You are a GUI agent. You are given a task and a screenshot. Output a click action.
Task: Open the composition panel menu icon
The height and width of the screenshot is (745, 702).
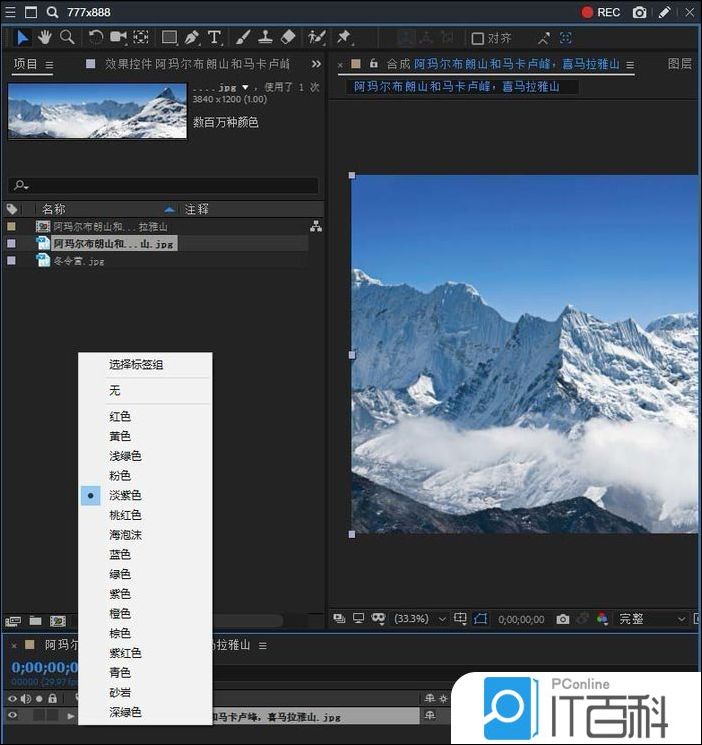(630, 65)
